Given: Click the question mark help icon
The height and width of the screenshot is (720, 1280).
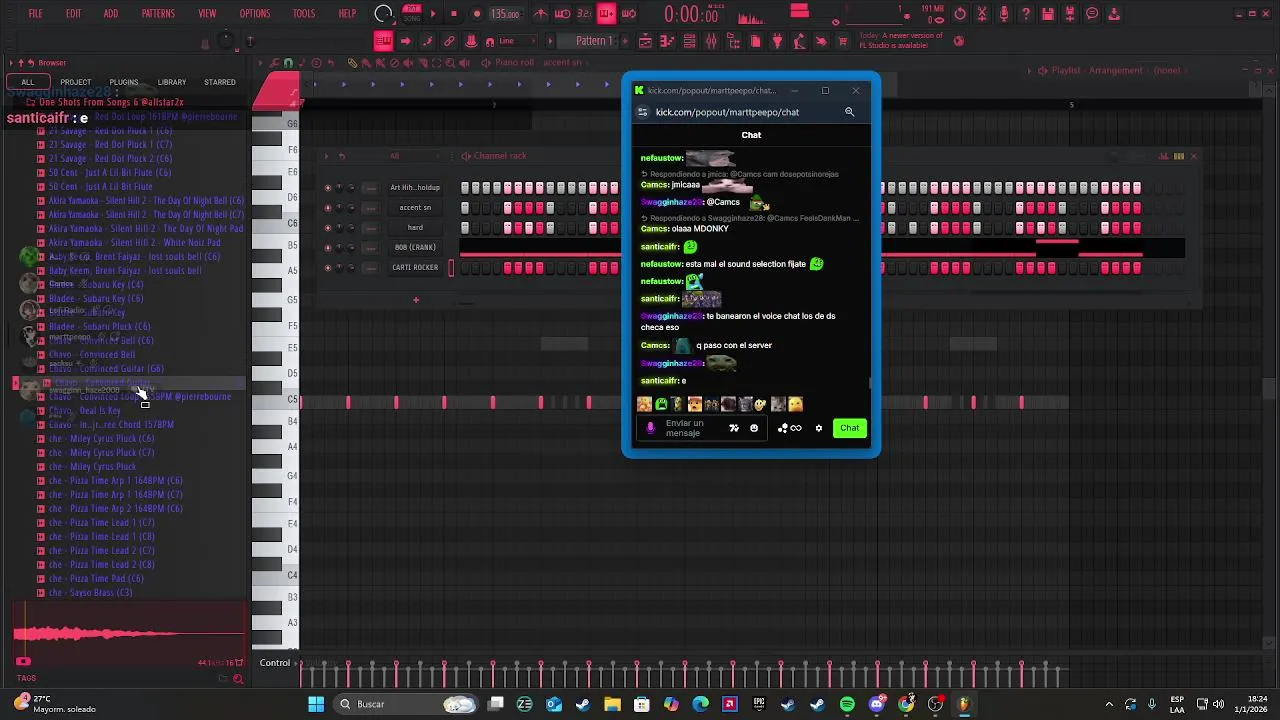Looking at the screenshot, I should point(1026,14).
